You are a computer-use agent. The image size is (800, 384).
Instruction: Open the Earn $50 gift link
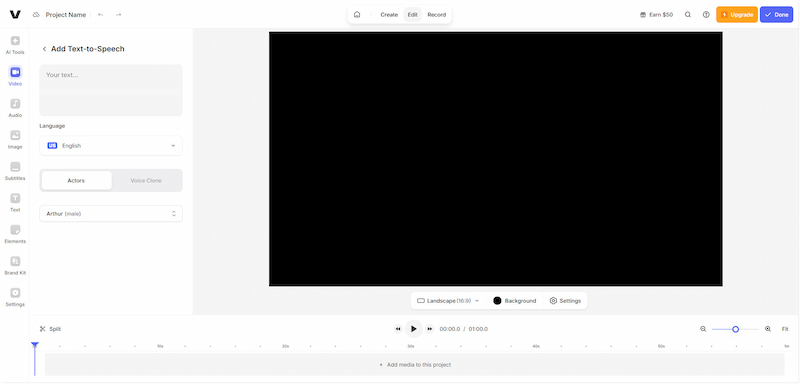[x=657, y=15]
